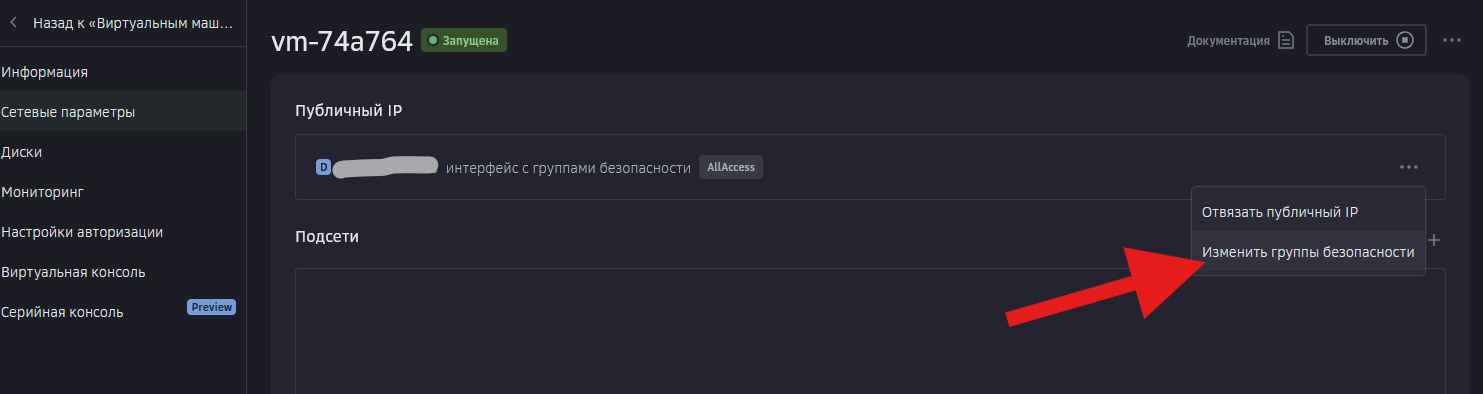Image resolution: width=1483 pixels, height=394 pixels.
Task: Open the Documentation page icon
Action: [x=1286, y=41]
